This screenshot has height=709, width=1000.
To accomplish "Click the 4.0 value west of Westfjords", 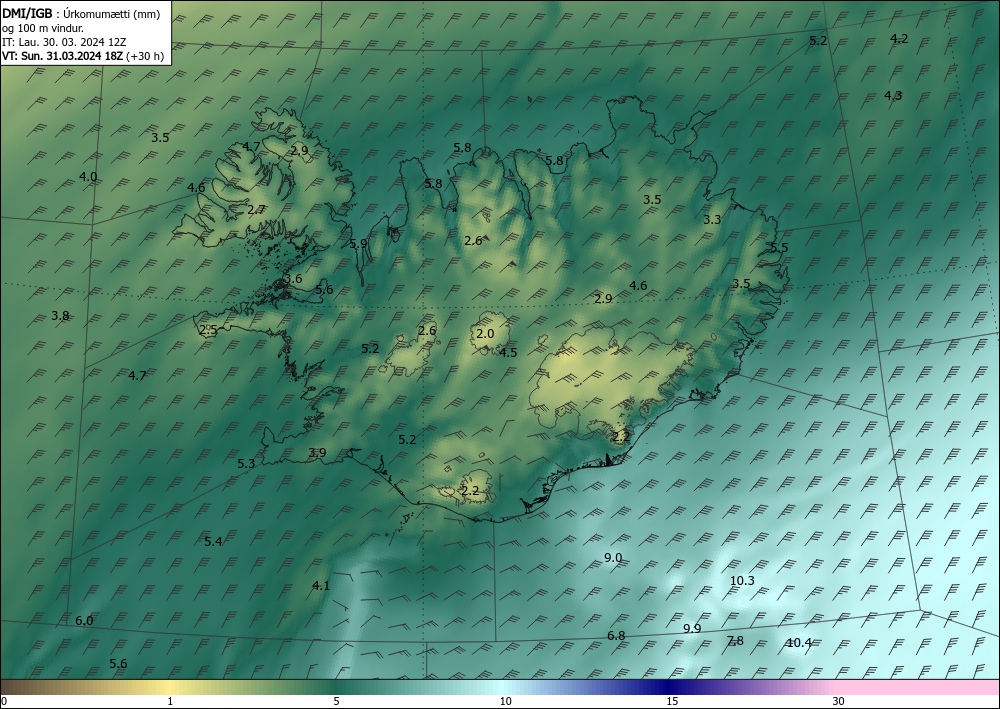I will tap(88, 177).
